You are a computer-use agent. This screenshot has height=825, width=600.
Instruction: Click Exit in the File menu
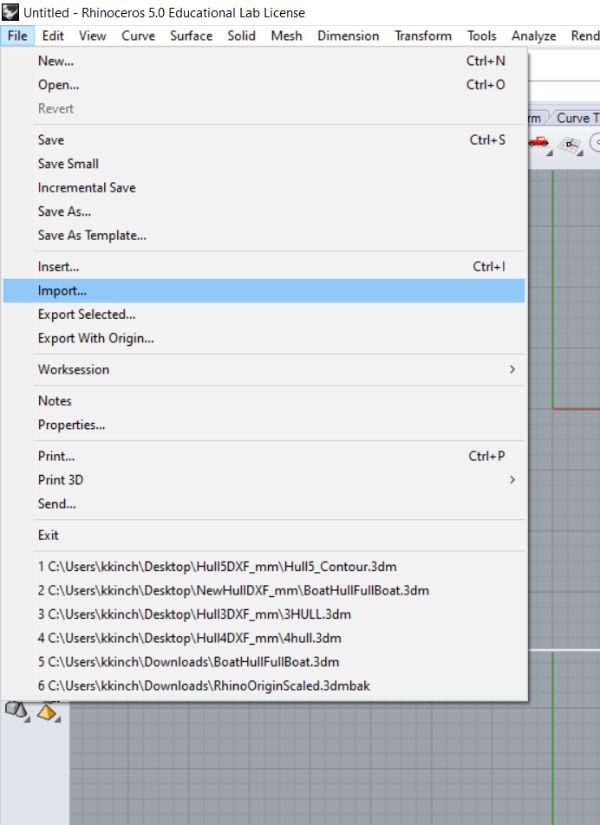264,535
